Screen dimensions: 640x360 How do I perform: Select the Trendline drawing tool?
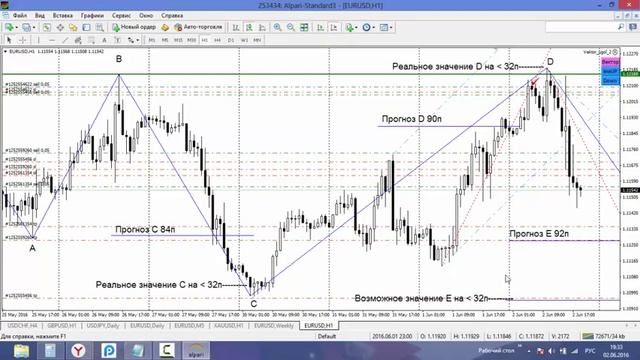click(65, 40)
